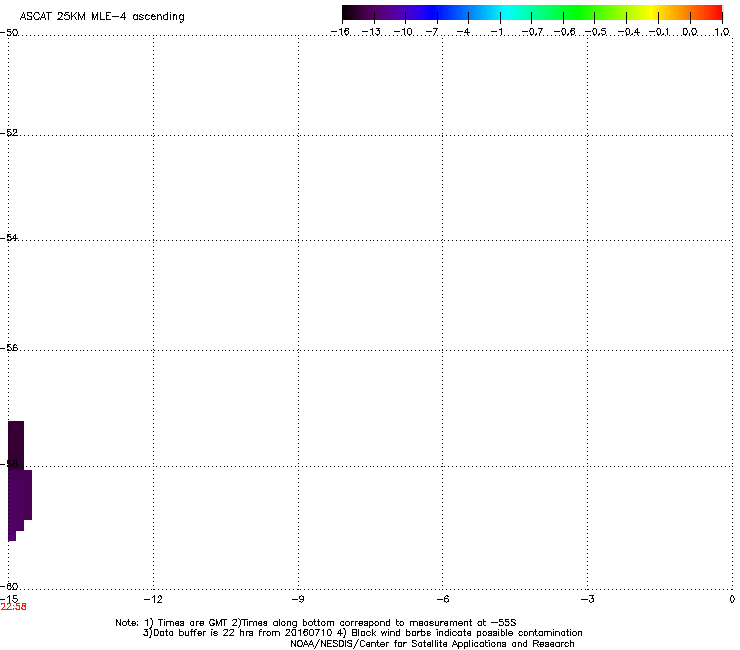740x650 pixels.
Task: Click the 'Times are GMT' note line
Action: 316,623
